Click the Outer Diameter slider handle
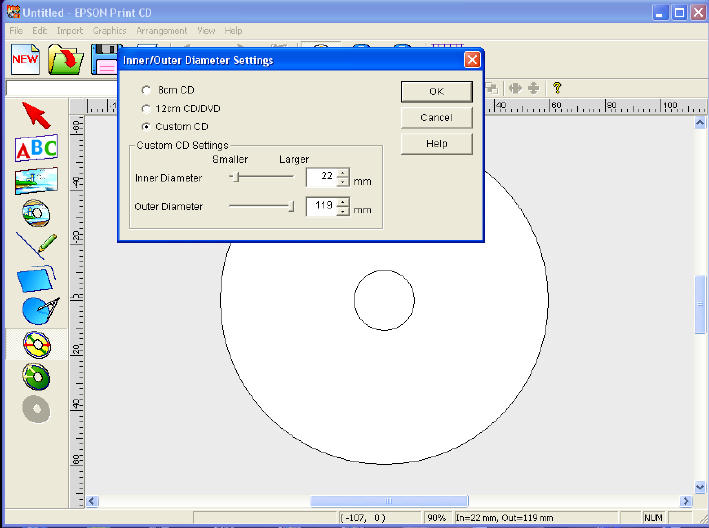Image resolution: width=709 pixels, height=528 pixels. pyautogui.click(x=292, y=206)
